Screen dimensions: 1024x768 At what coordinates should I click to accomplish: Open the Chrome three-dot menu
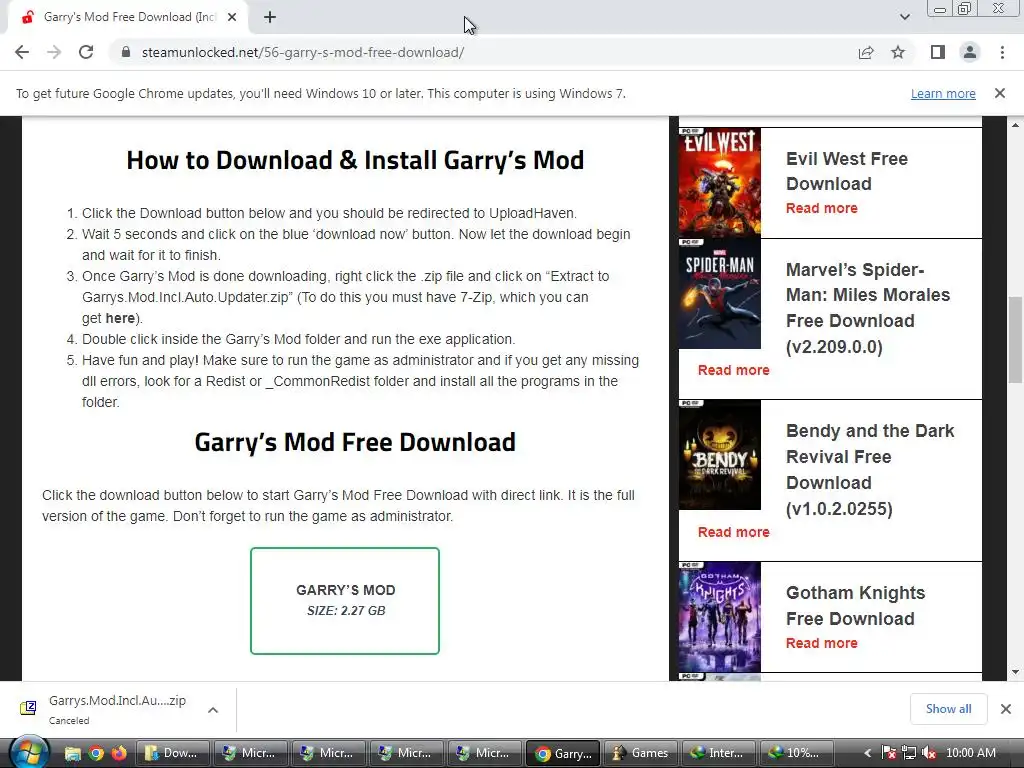click(1002, 52)
